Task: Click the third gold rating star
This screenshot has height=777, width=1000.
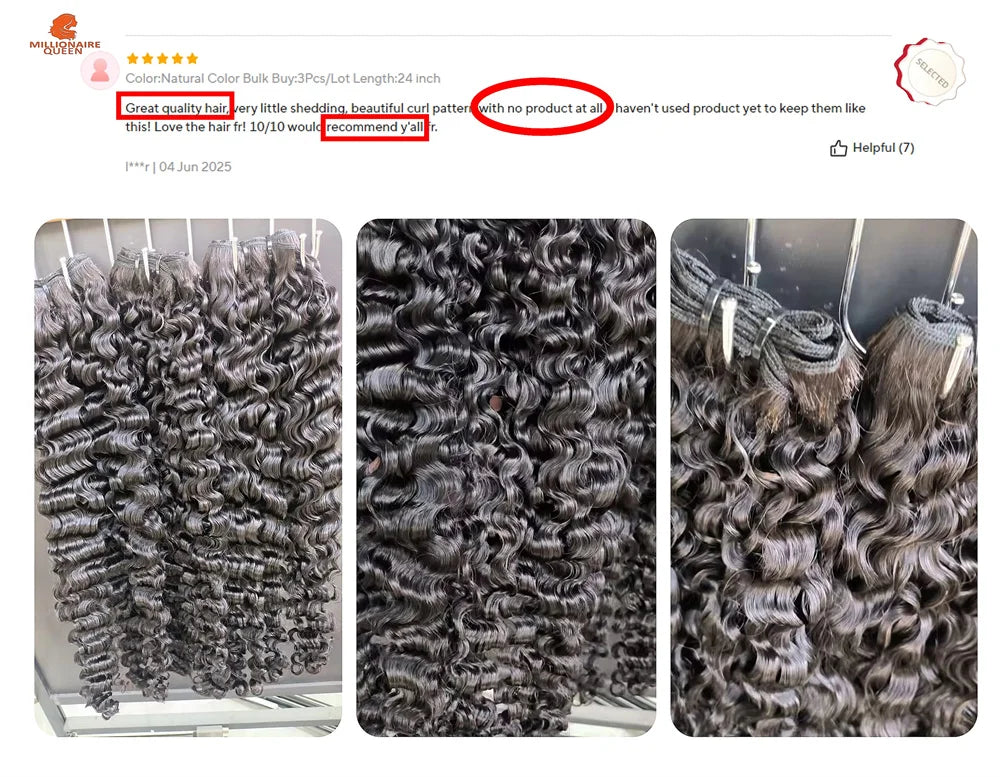Action: click(162, 59)
